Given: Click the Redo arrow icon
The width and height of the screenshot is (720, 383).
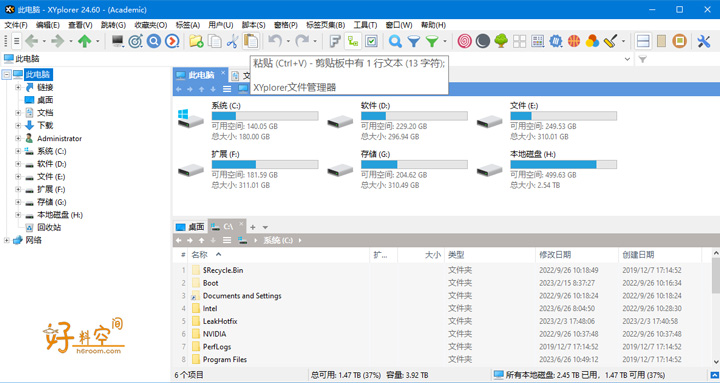Looking at the screenshot, I should (302, 41).
